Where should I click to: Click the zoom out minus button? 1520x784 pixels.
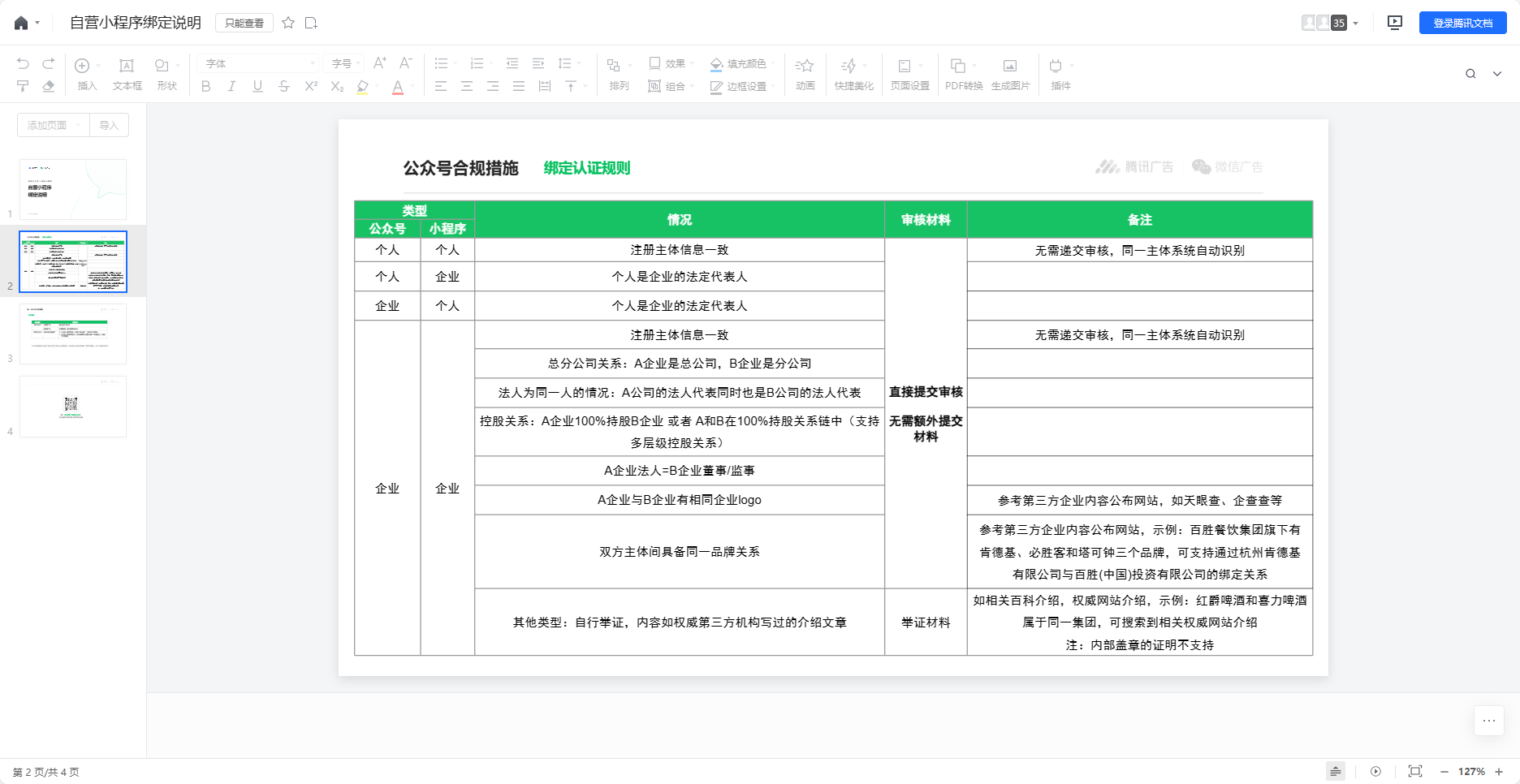coord(1444,772)
